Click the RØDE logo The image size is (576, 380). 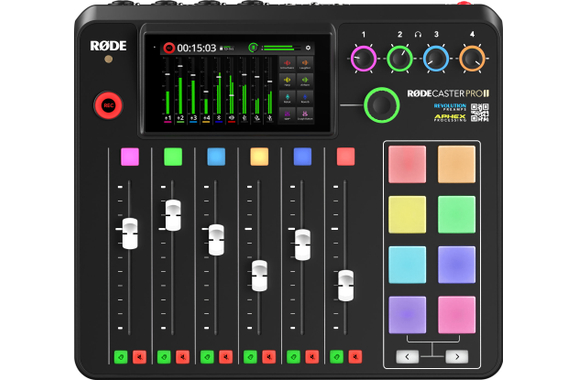(x=108, y=46)
